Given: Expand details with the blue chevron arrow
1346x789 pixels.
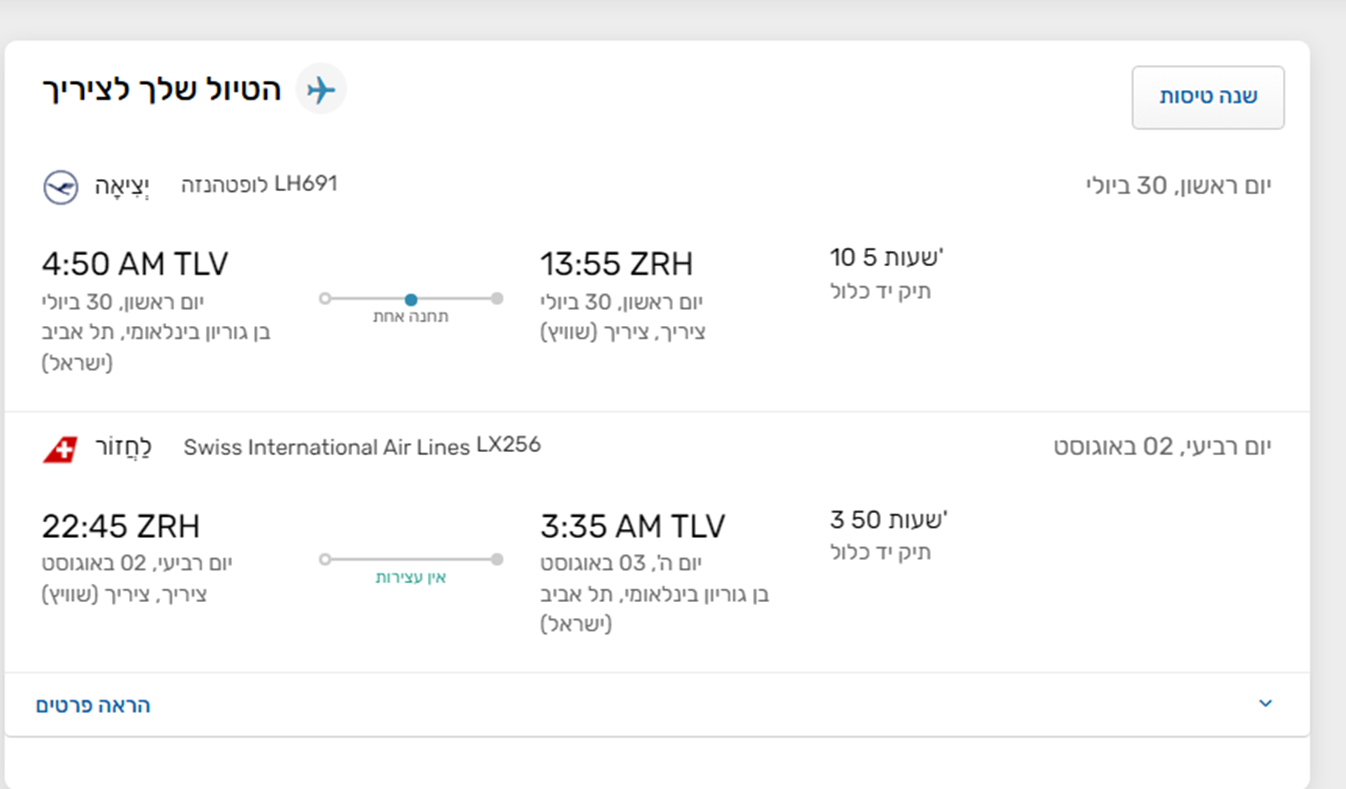Looking at the screenshot, I should pos(1265,704).
